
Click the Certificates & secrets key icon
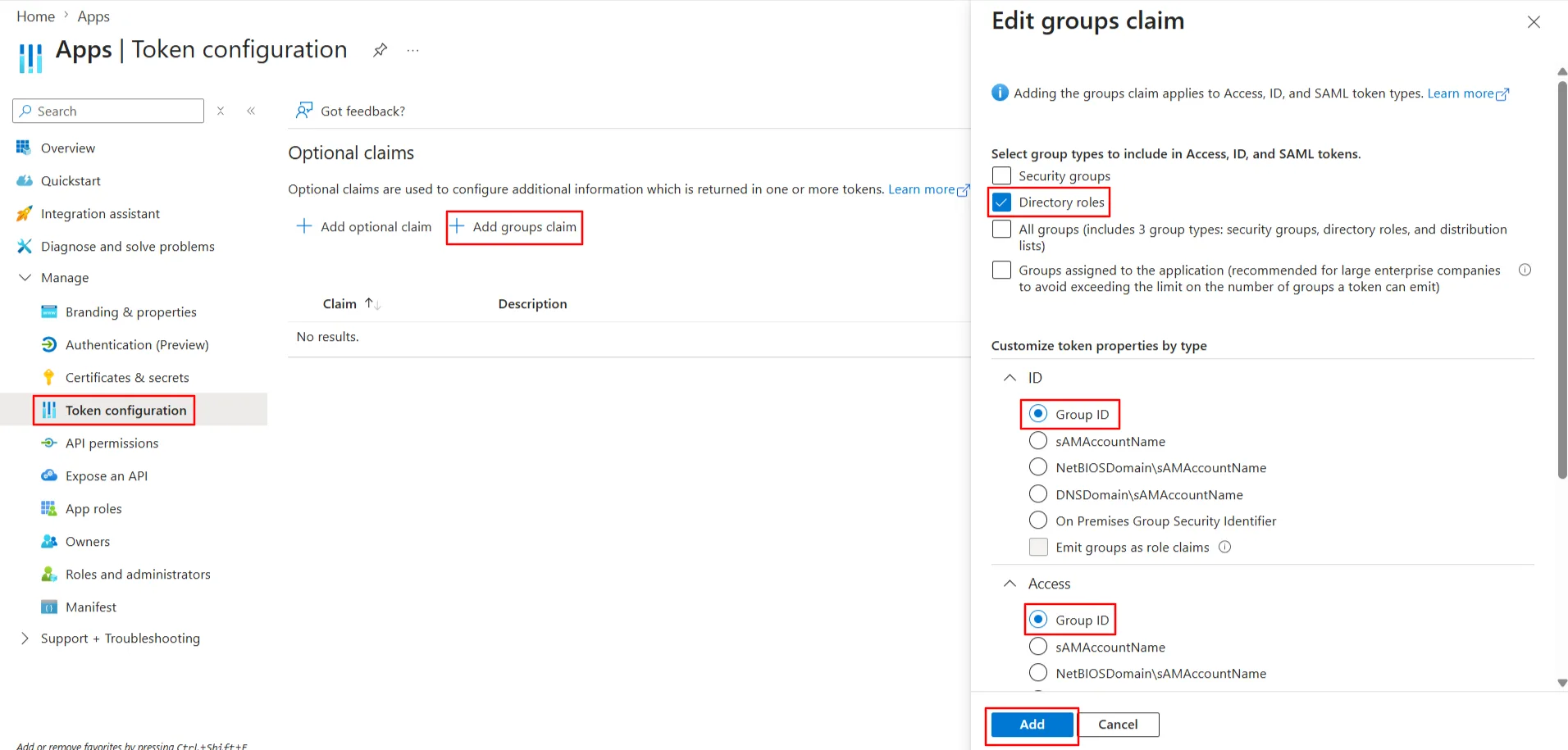(x=49, y=377)
